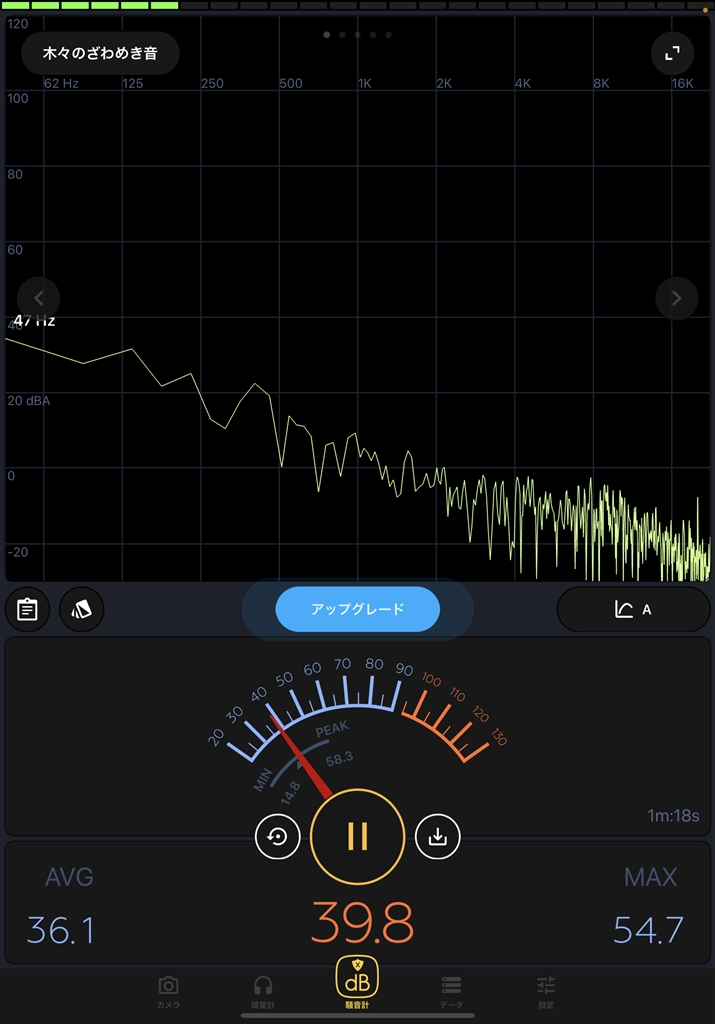Switch to the カメラ tab

pyautogui.click(x=168, y=992)
